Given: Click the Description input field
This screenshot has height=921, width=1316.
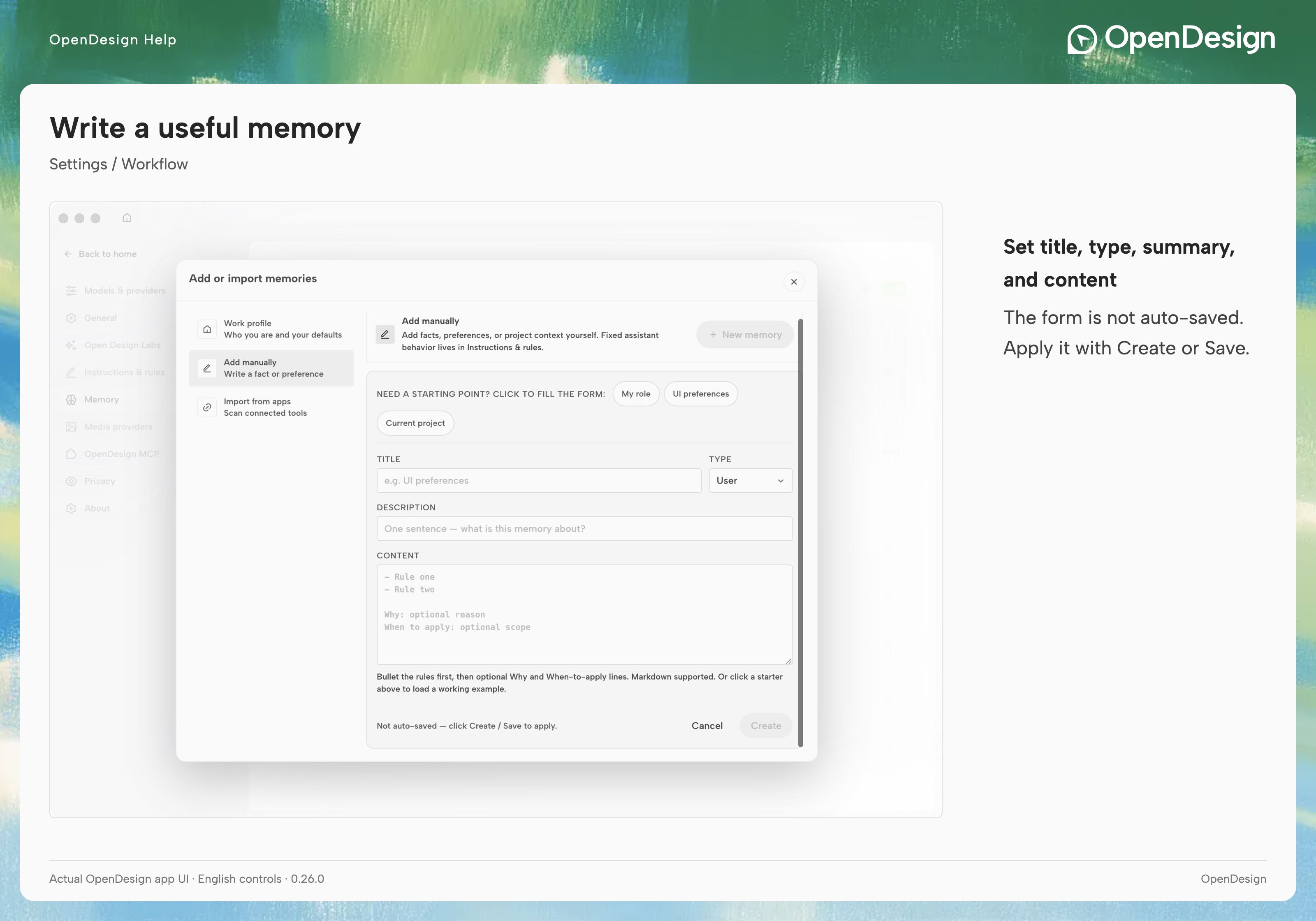Looking at the screenshot, I should click(584, 528).
